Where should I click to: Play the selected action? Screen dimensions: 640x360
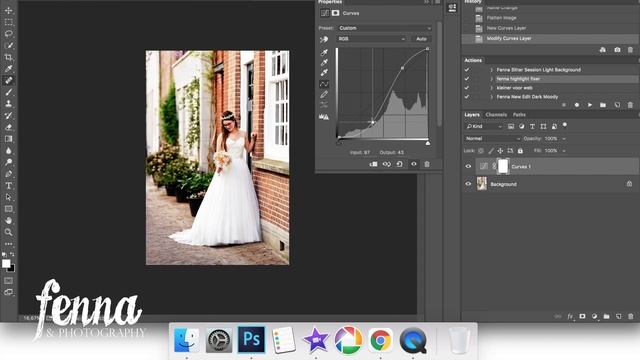[x=590, y=105]
